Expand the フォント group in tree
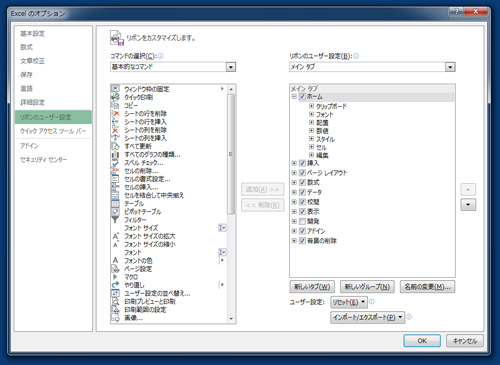Viewport: 500px width, 365px height. [311, 114]
